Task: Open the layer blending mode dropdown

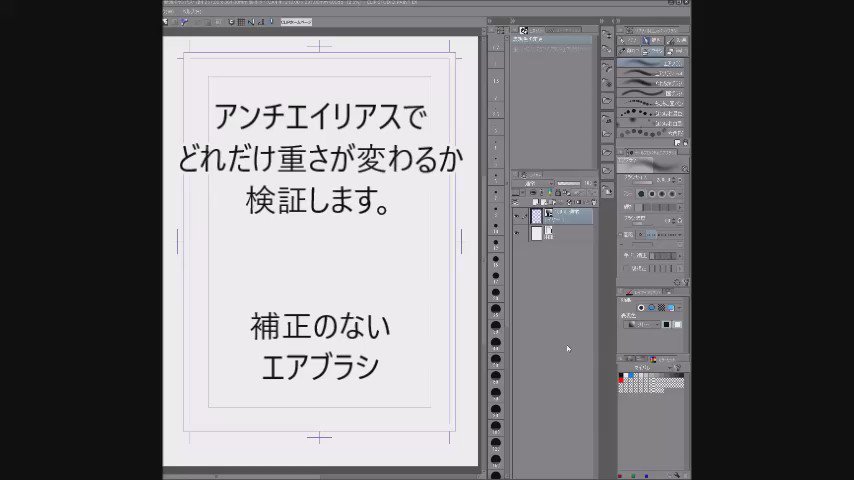Action: click(533, 184)
